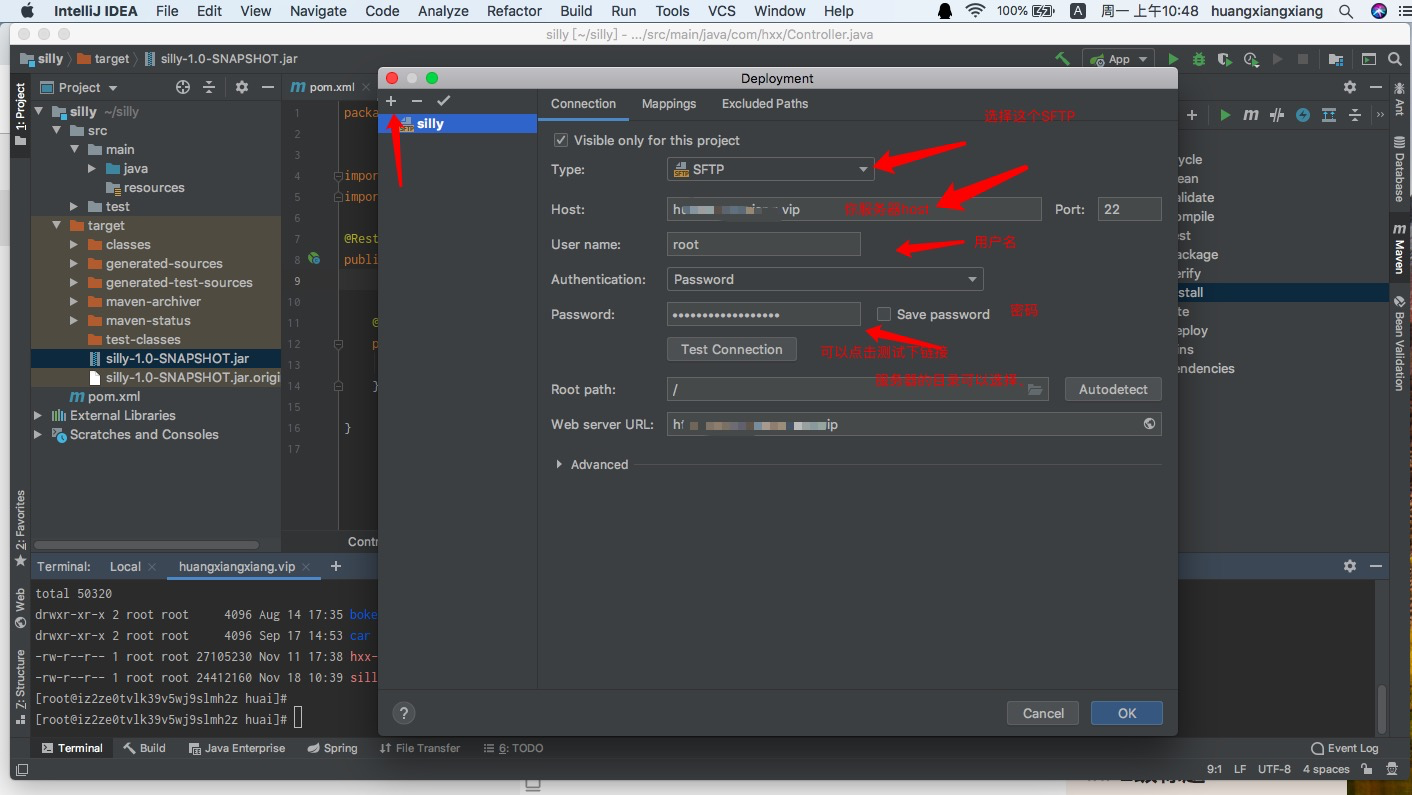Click the Wi-Fi icon in macOS menu bar
The image size is (1412, 795).
pos(975,11)
